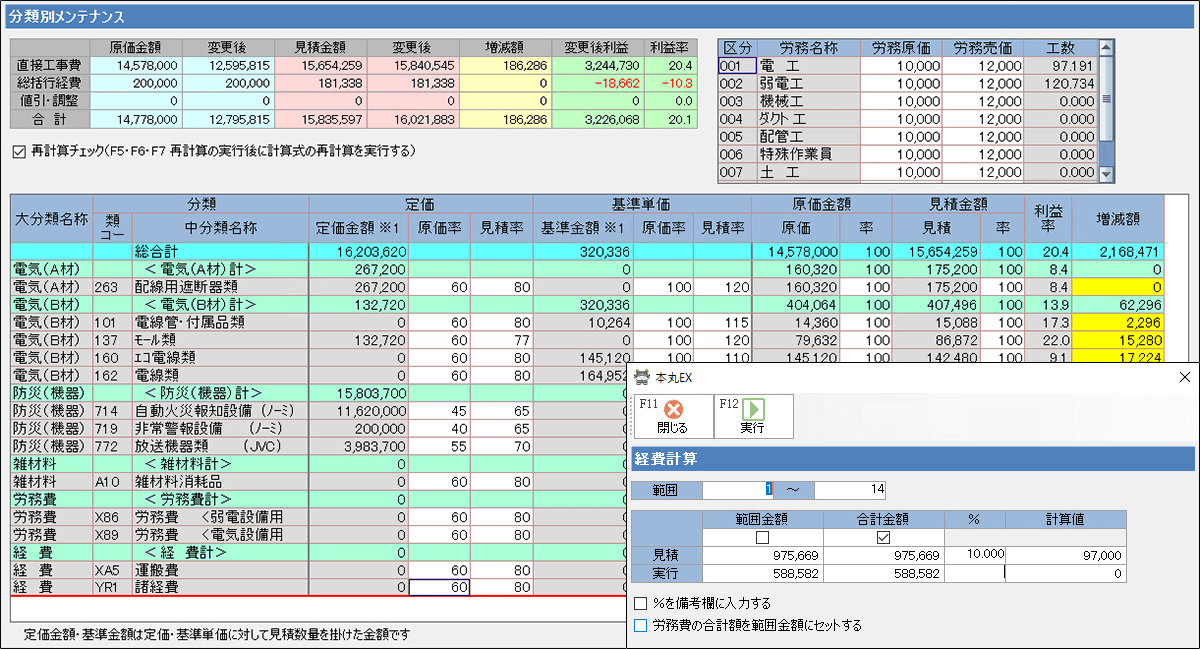Click the 工数 value 97.191
This screenshot has width=1200, height=649.
coord(1062,65)
